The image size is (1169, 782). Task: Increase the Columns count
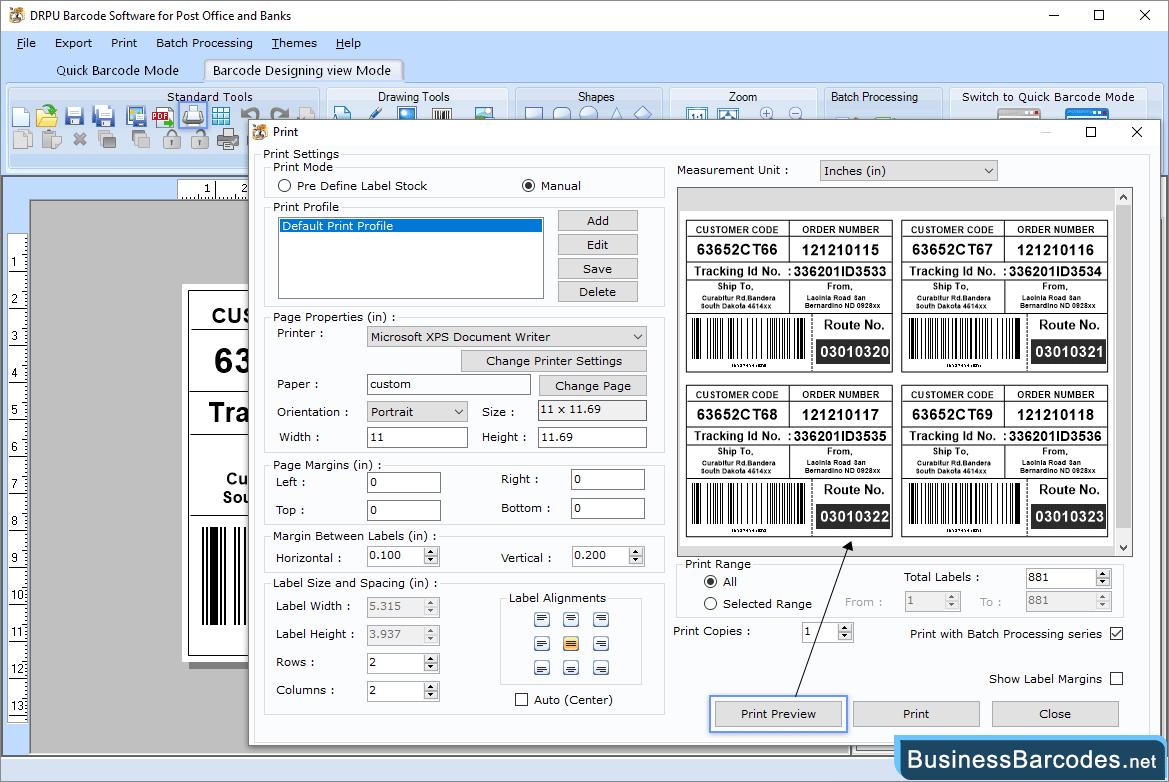click(431, 687)
